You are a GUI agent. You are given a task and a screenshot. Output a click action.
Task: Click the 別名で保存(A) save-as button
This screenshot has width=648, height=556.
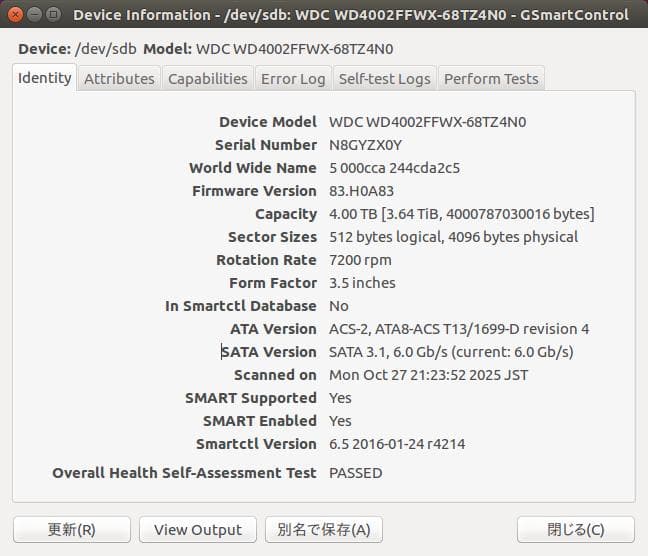(x=324, y=529)
